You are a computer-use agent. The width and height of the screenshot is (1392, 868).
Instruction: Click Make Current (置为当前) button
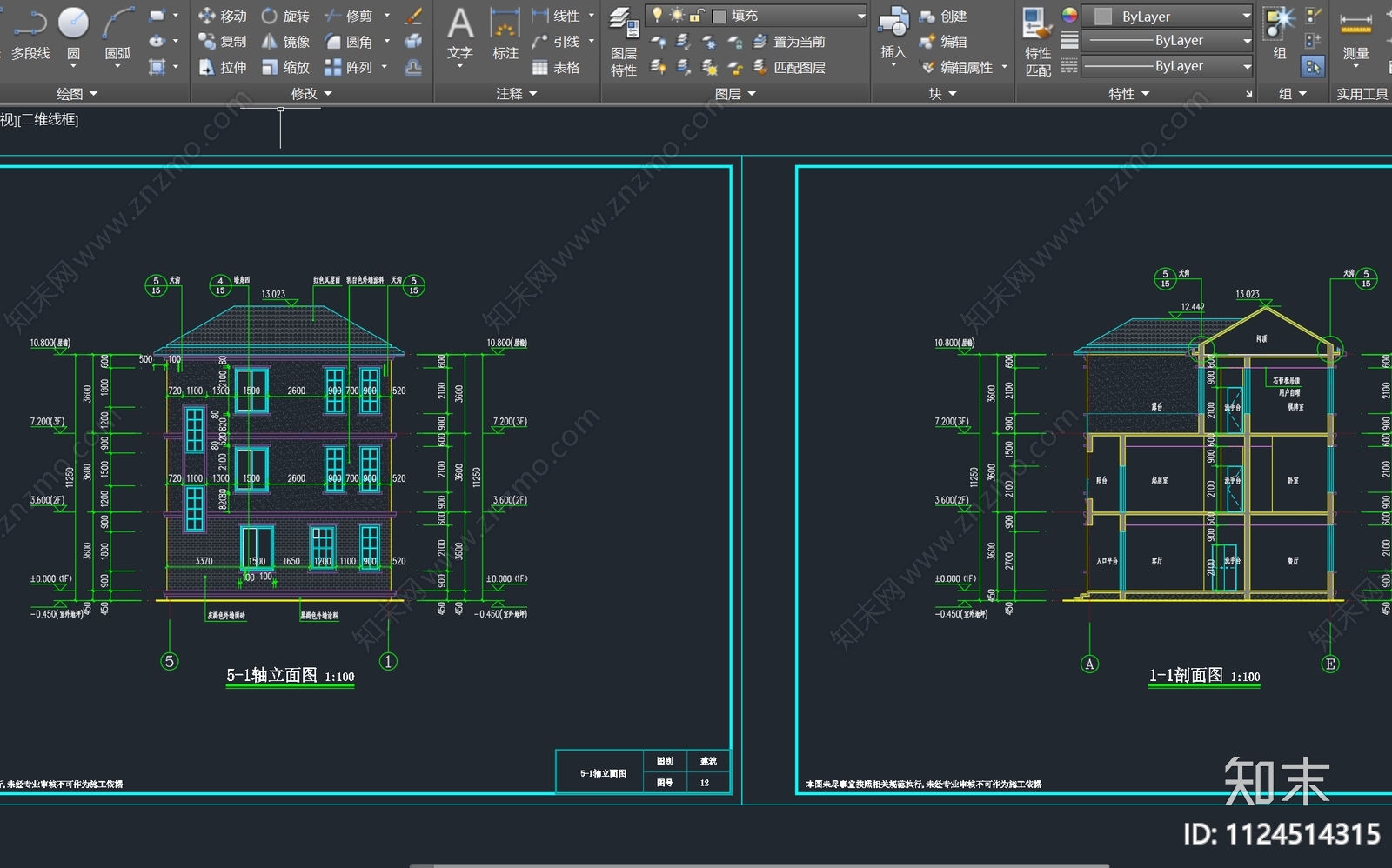[x=789, y=41]
